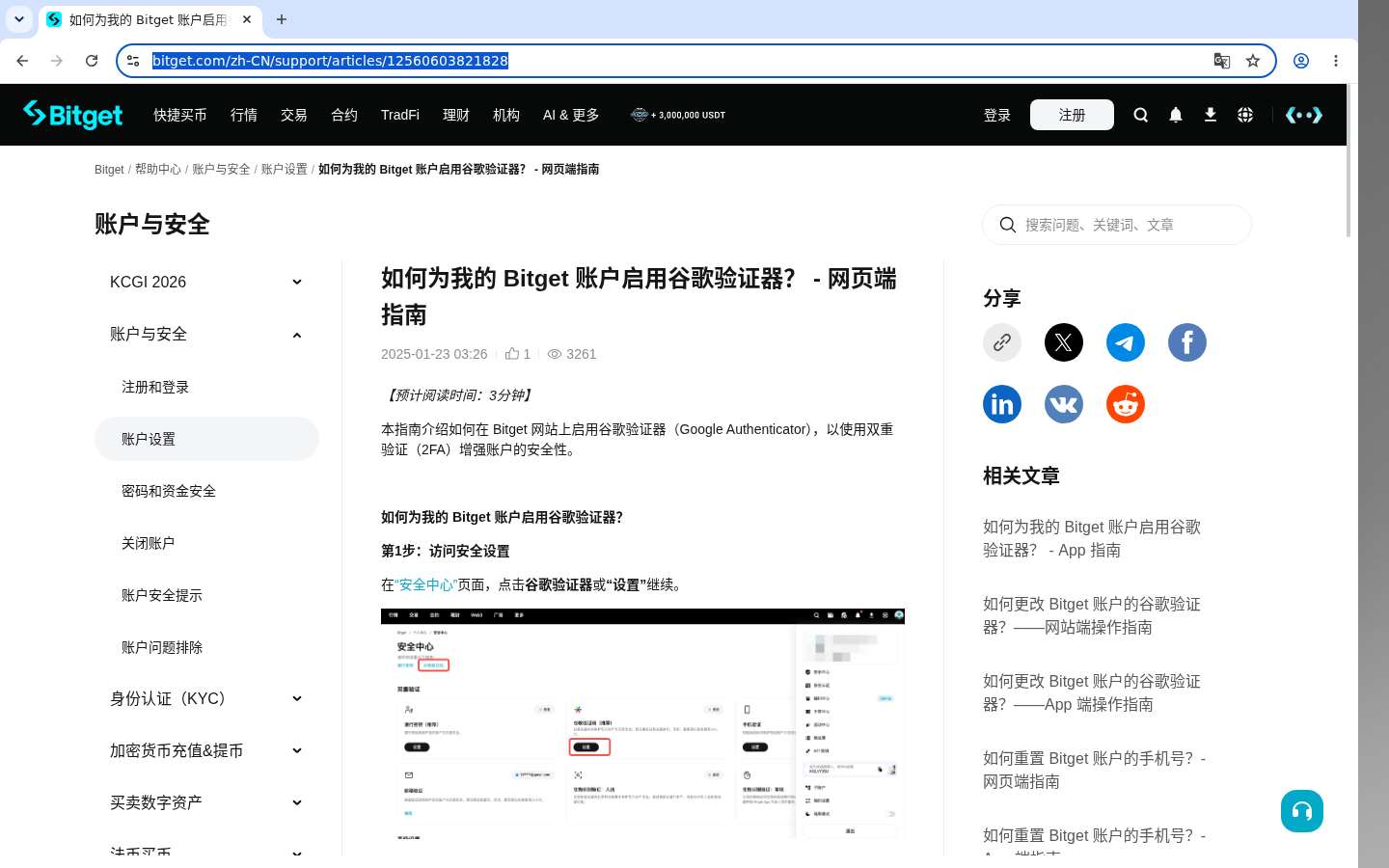Click 帮助中心 breadcrumb link
This screenshot has width=1389, height=868.
[x=158, y=169]
